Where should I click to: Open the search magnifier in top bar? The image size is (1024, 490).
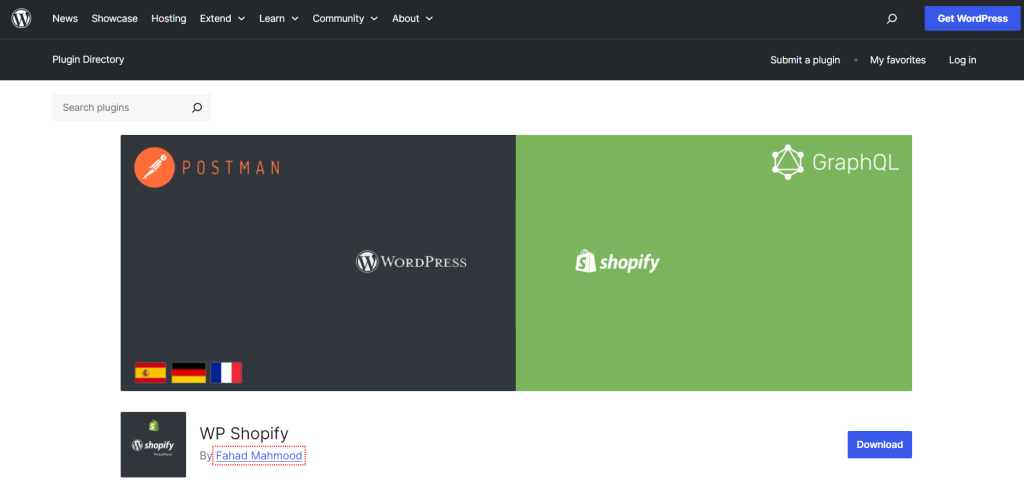(x=892, y=19)
